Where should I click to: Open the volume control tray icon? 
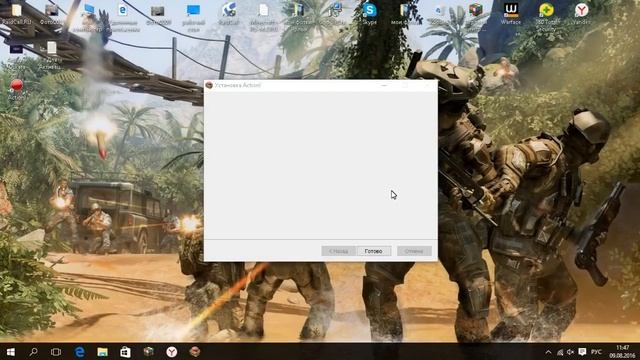point(570,352)
